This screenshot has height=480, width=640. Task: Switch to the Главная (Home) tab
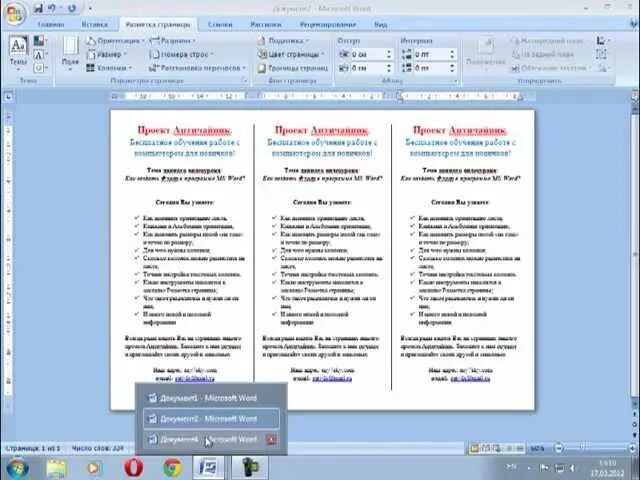coord(51,24)
